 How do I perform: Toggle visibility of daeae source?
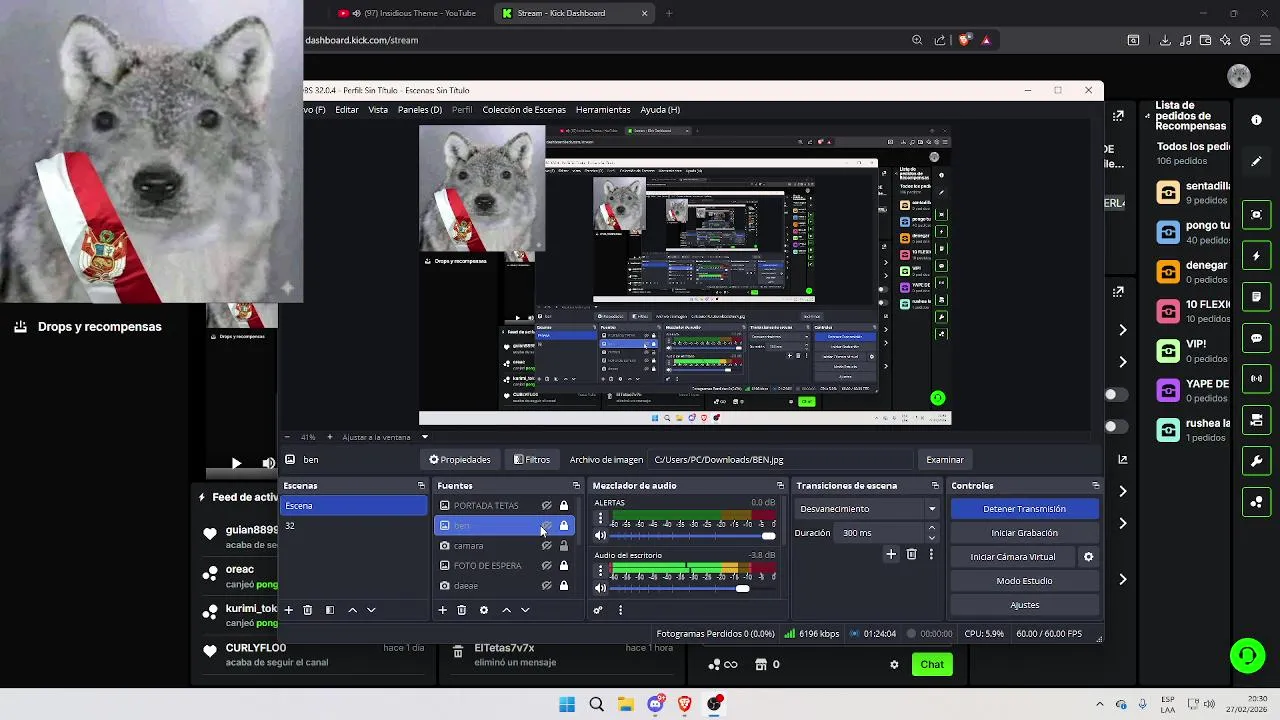point(546,586)
